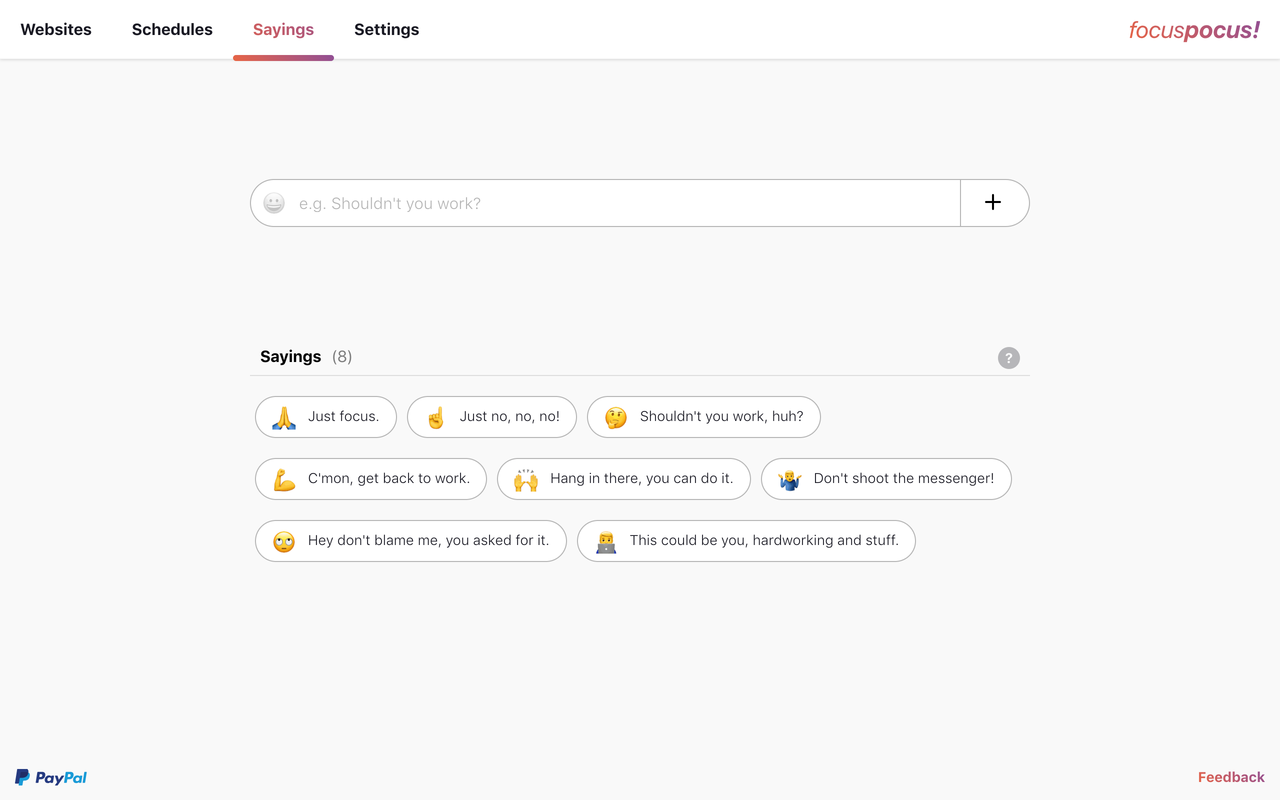Select the Sayings tab
The height and width of the screenshot is (800, 1280).
pos(283,30)
